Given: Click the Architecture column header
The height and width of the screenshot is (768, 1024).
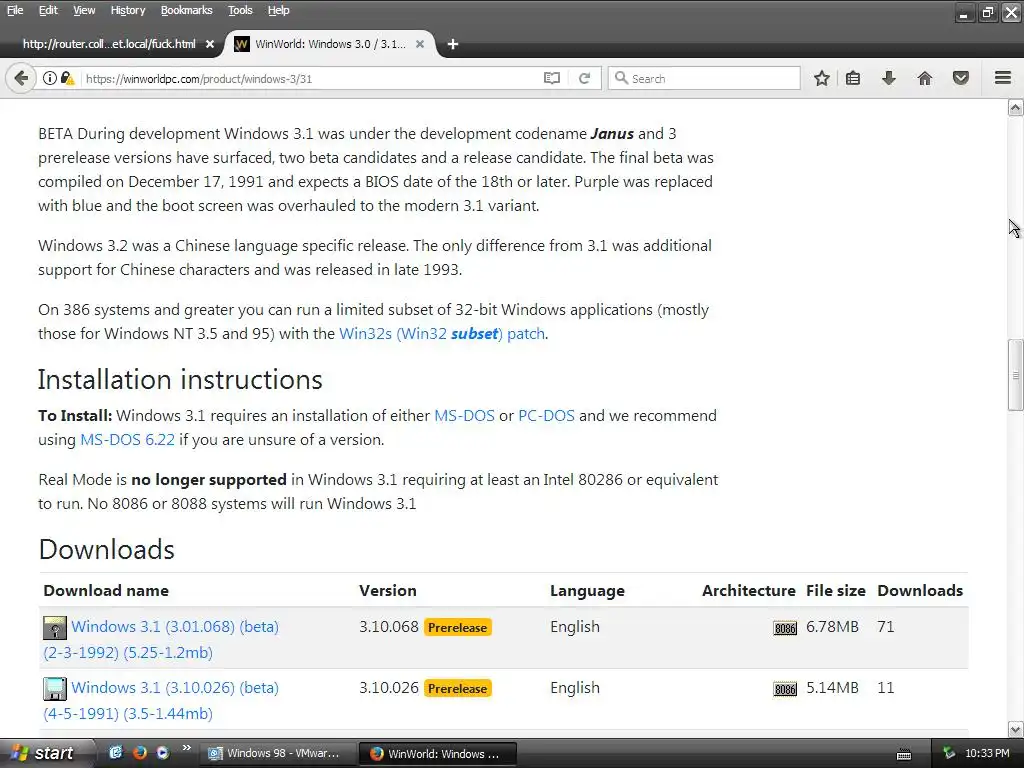Looking at the screenshot, I should coord(748,591).
